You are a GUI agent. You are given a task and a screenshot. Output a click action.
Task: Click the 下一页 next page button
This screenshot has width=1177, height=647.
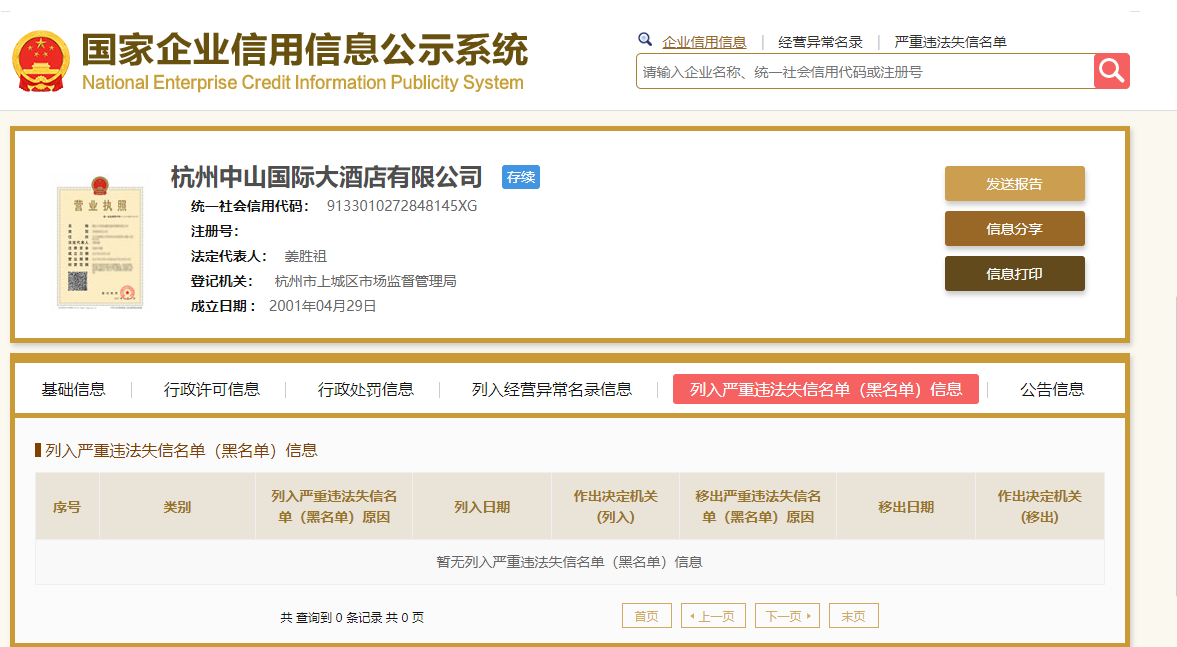(787, 616)
